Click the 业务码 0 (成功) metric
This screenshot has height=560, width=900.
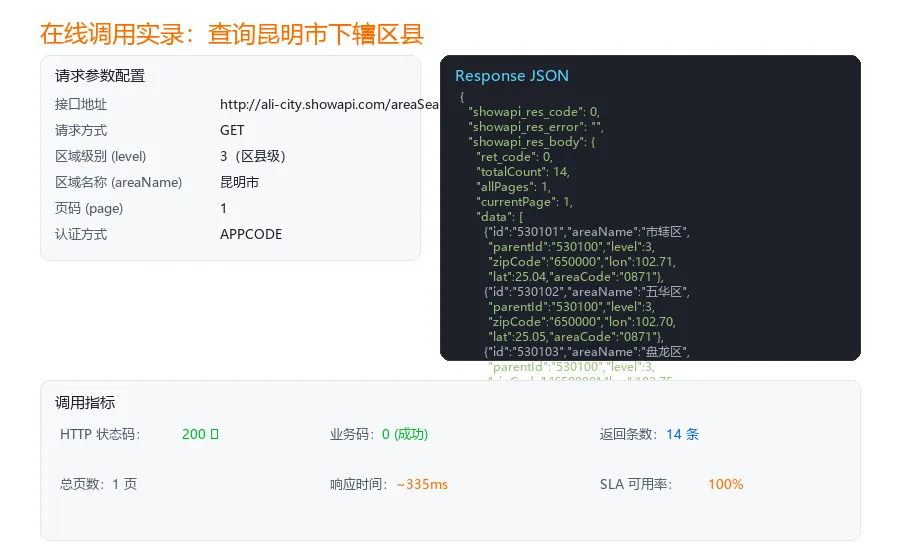(x=379, y=434)
